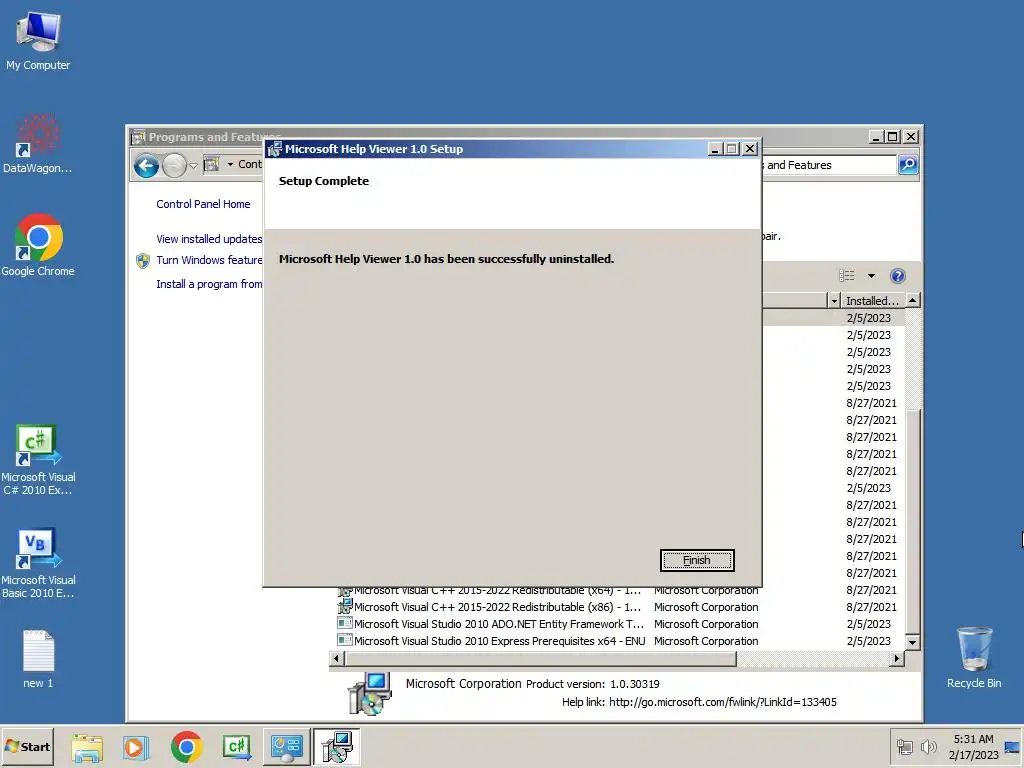
Task: Click the program icon in details pane
Action: (x=370, y=694)
